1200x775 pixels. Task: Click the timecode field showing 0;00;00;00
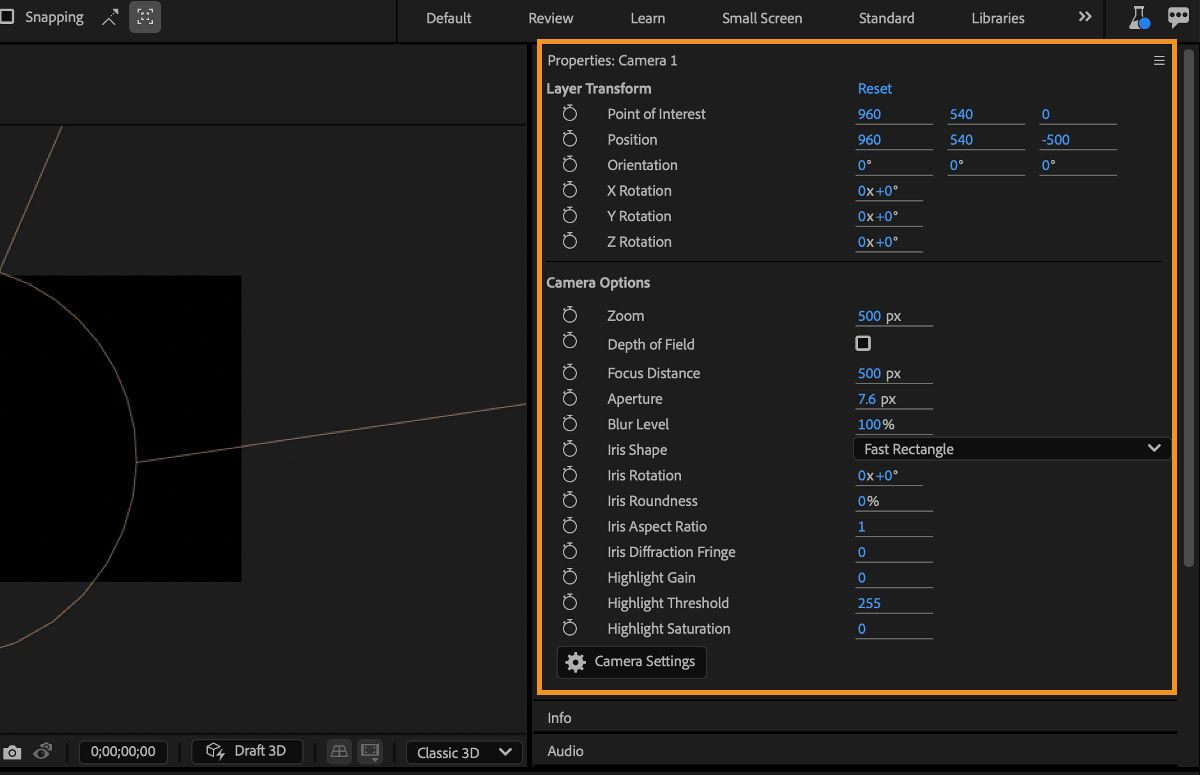122,752
